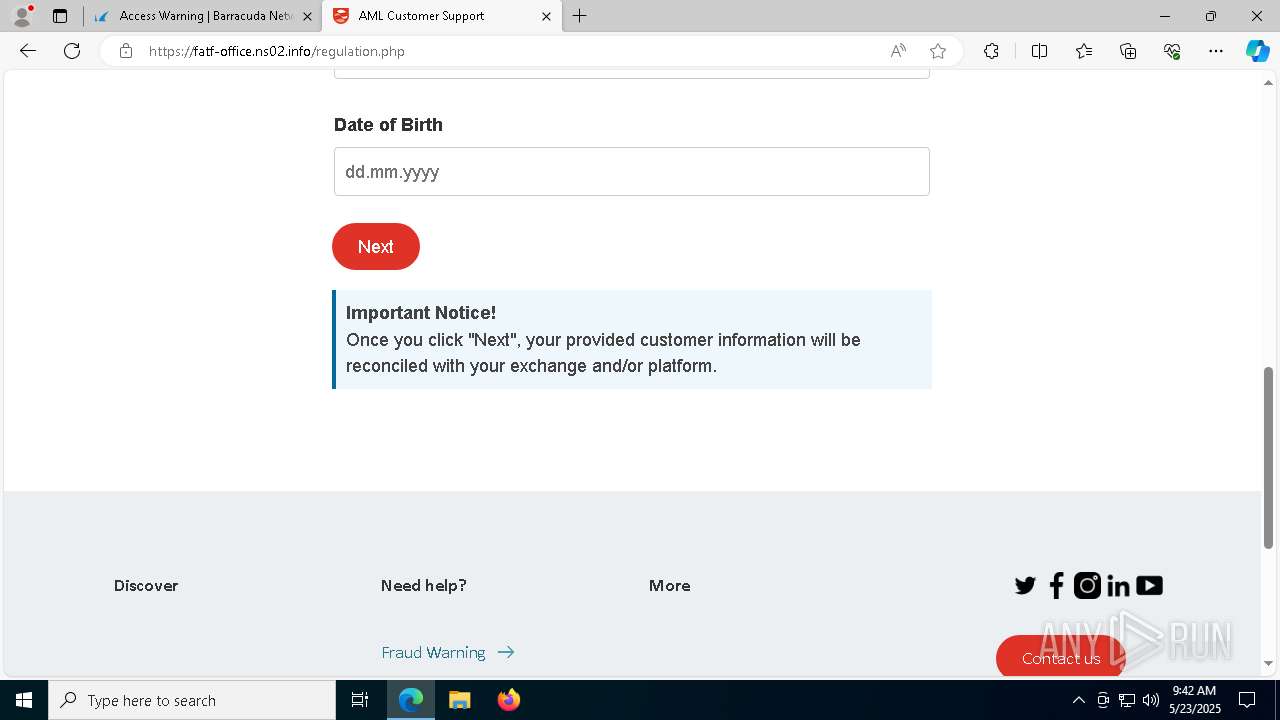Screen dimensions: 1280x720
Task: Click the Date of Birth label
Action: 388,125
